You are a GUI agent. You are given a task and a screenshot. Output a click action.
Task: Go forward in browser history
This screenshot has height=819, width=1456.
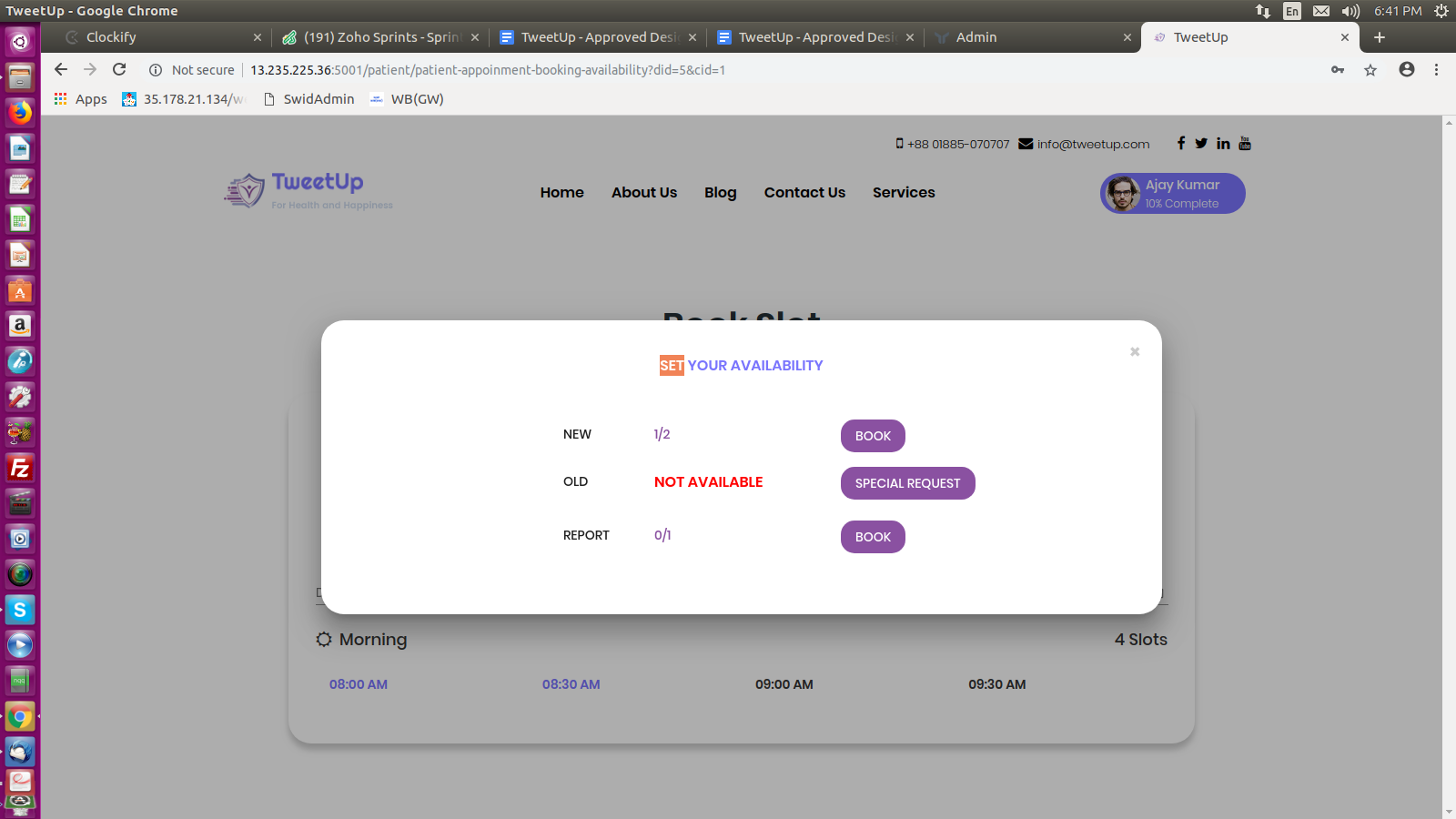tap(90, 69)
